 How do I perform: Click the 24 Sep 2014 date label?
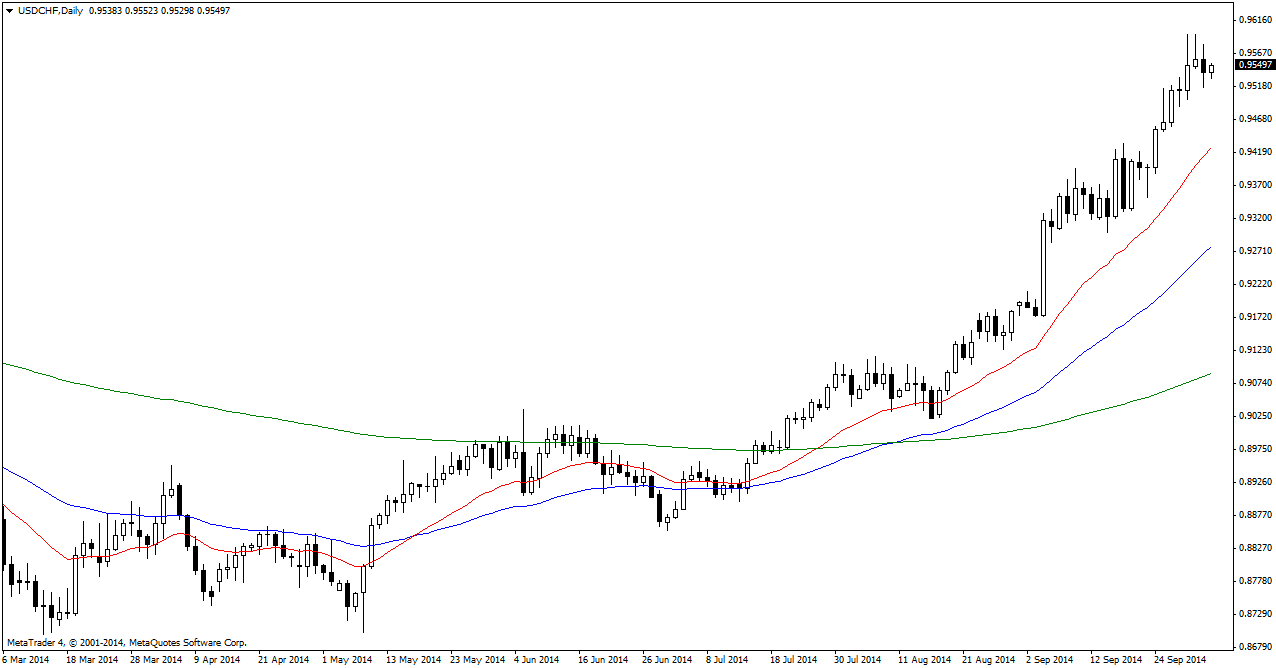click(1181, 660)
